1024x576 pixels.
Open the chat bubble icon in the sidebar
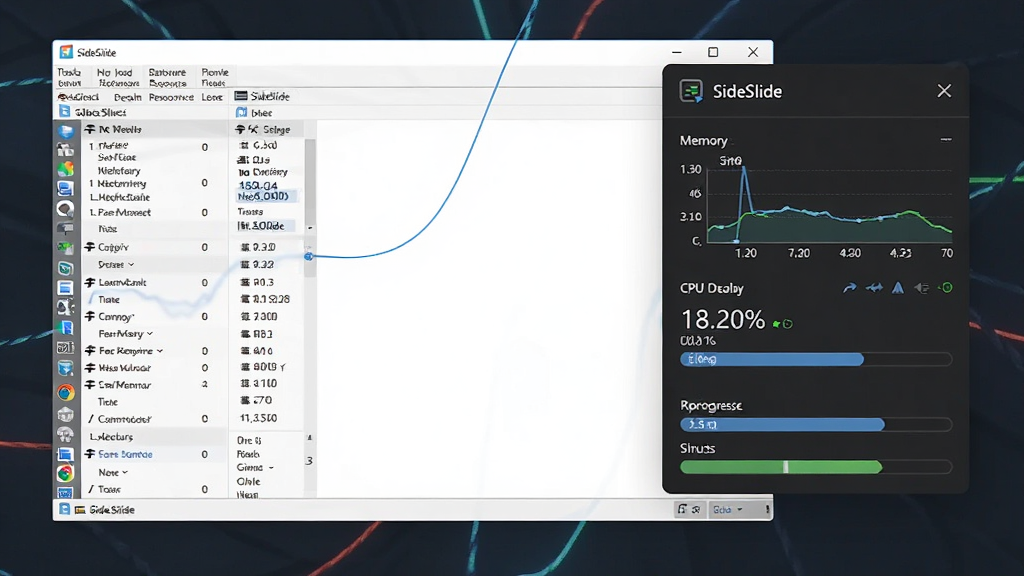click(65, 209)
